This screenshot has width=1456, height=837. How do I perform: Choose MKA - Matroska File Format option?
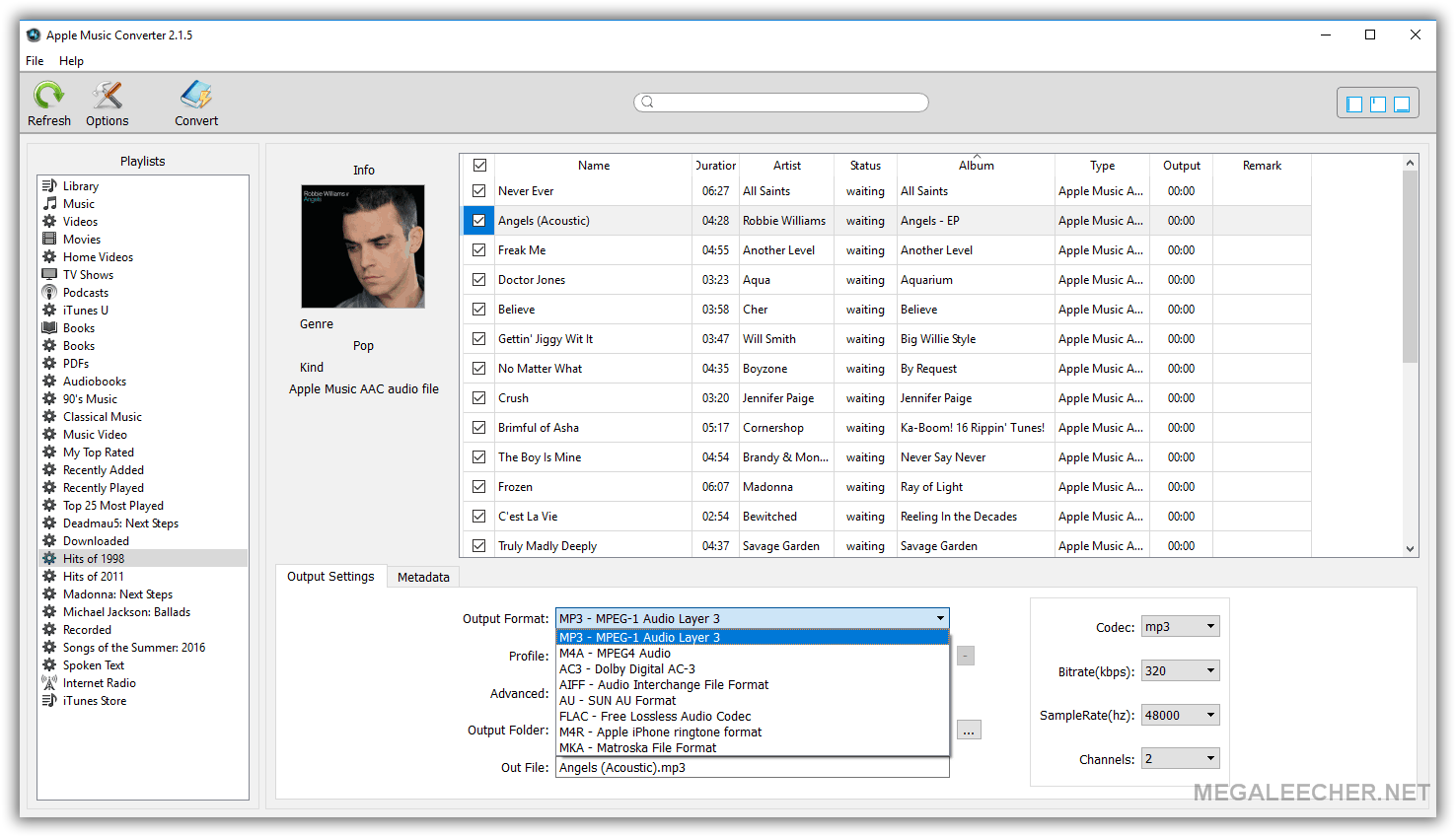click(x=752, y=747)
